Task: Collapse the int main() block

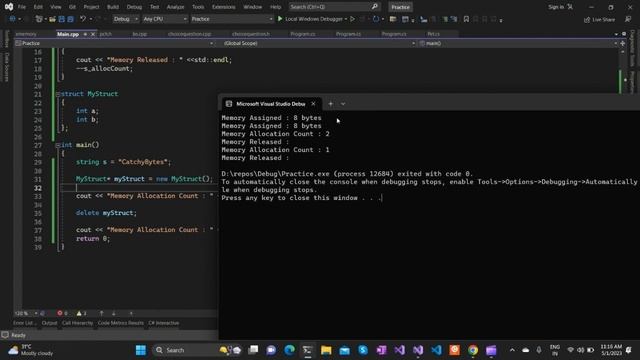Action: 58,145
